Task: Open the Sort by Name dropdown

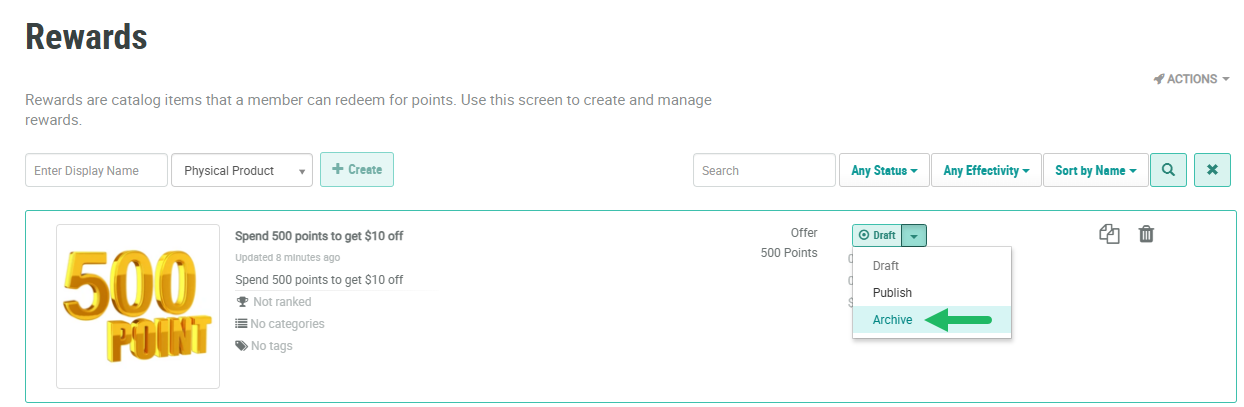Action: [x=1095, y=171]
